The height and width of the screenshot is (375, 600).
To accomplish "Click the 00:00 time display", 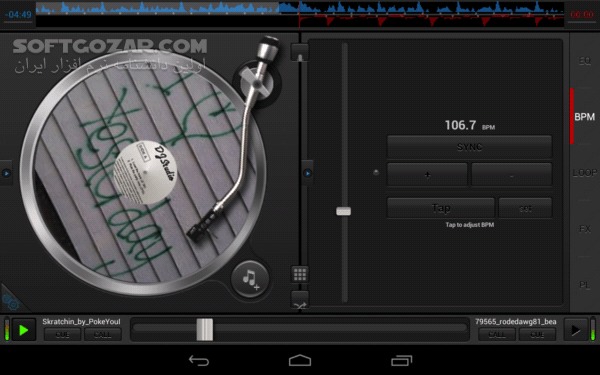I will coord(582,15).
